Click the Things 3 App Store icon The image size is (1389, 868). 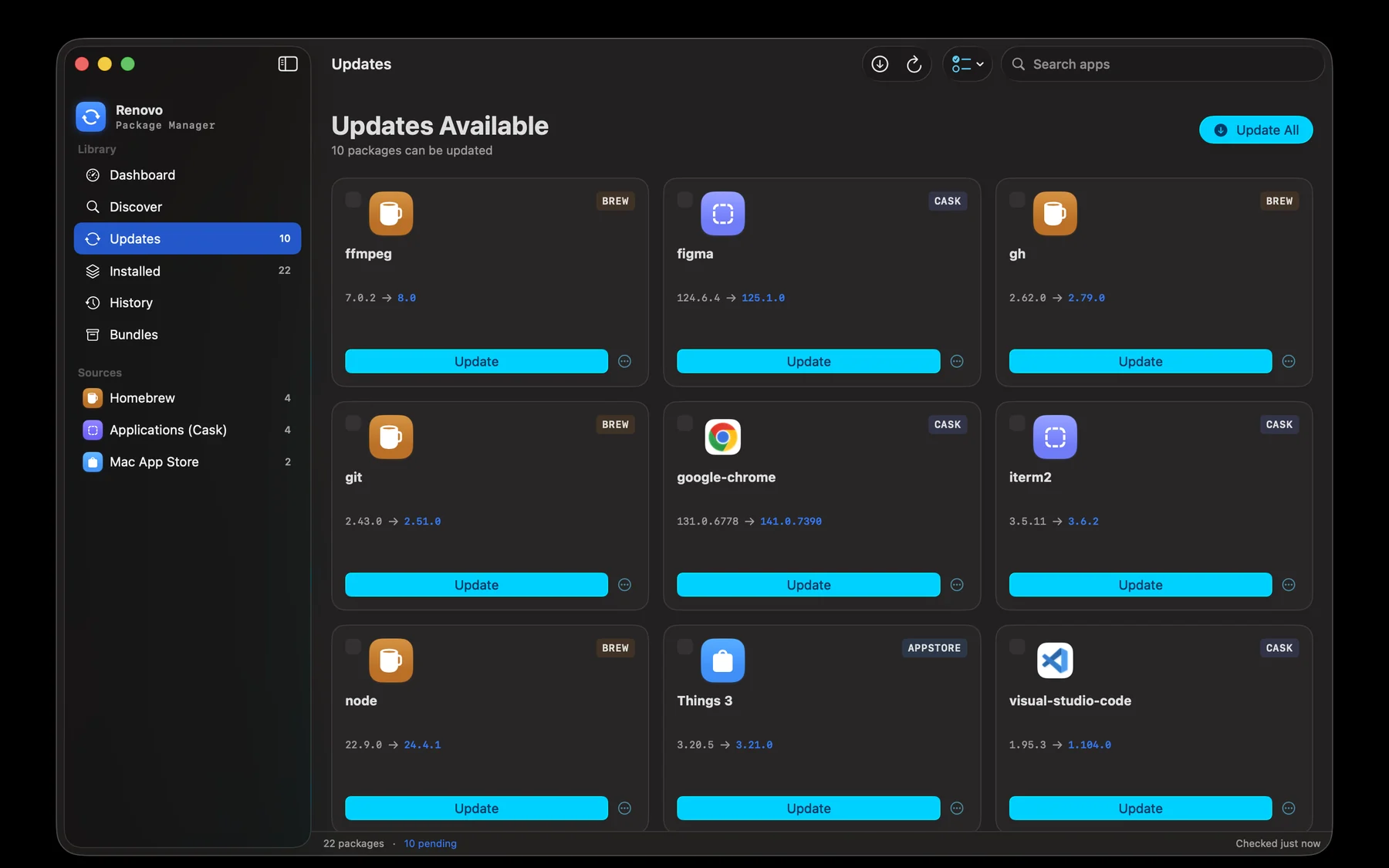tap(722, 660)
